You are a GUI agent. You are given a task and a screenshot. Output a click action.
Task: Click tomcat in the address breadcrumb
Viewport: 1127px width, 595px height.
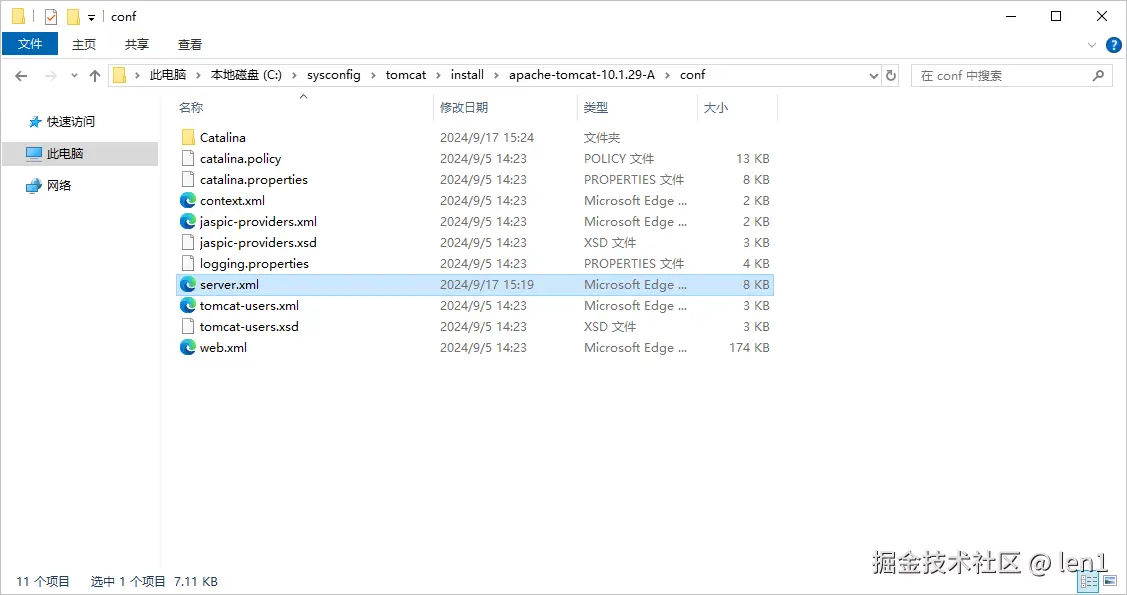point(405,75)
